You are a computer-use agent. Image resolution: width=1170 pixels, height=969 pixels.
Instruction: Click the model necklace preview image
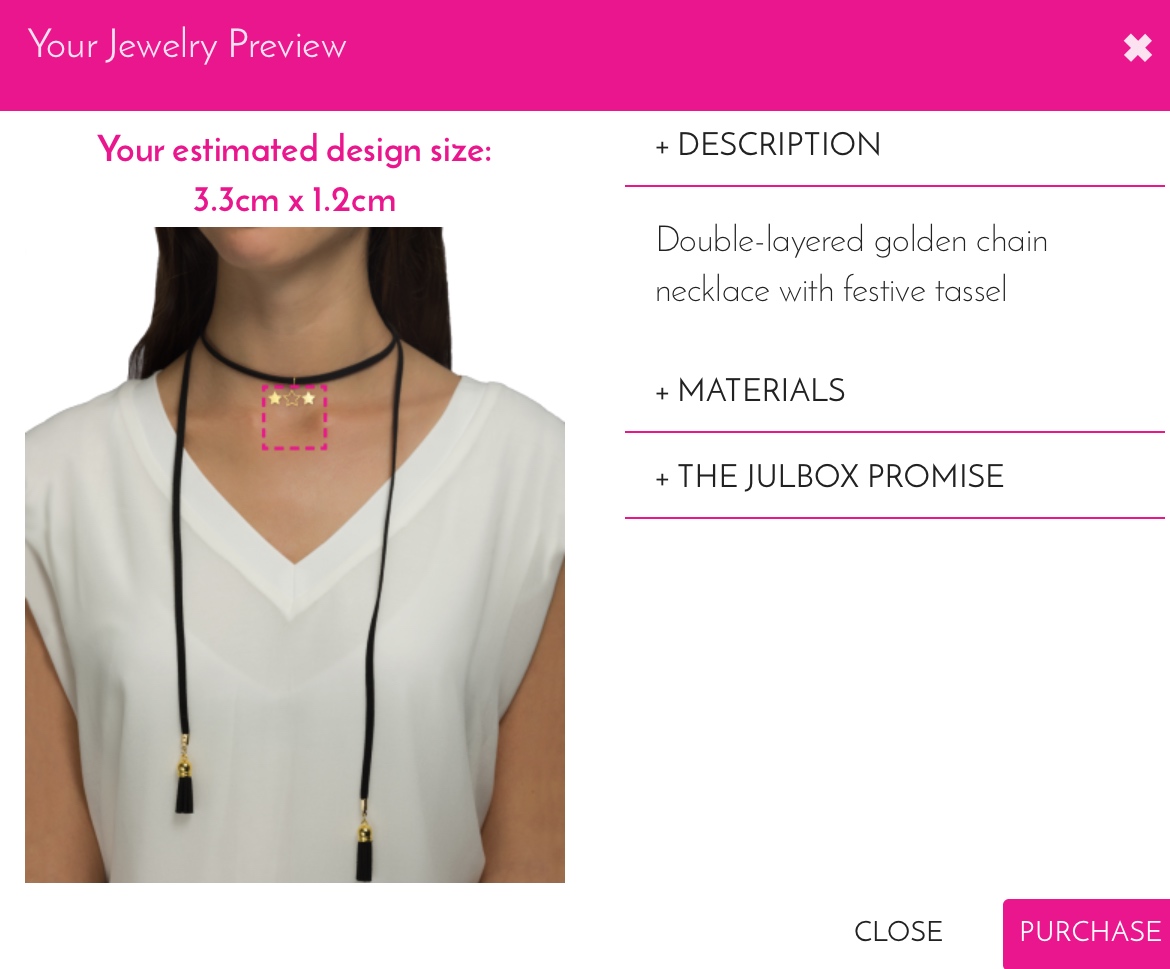295,554
